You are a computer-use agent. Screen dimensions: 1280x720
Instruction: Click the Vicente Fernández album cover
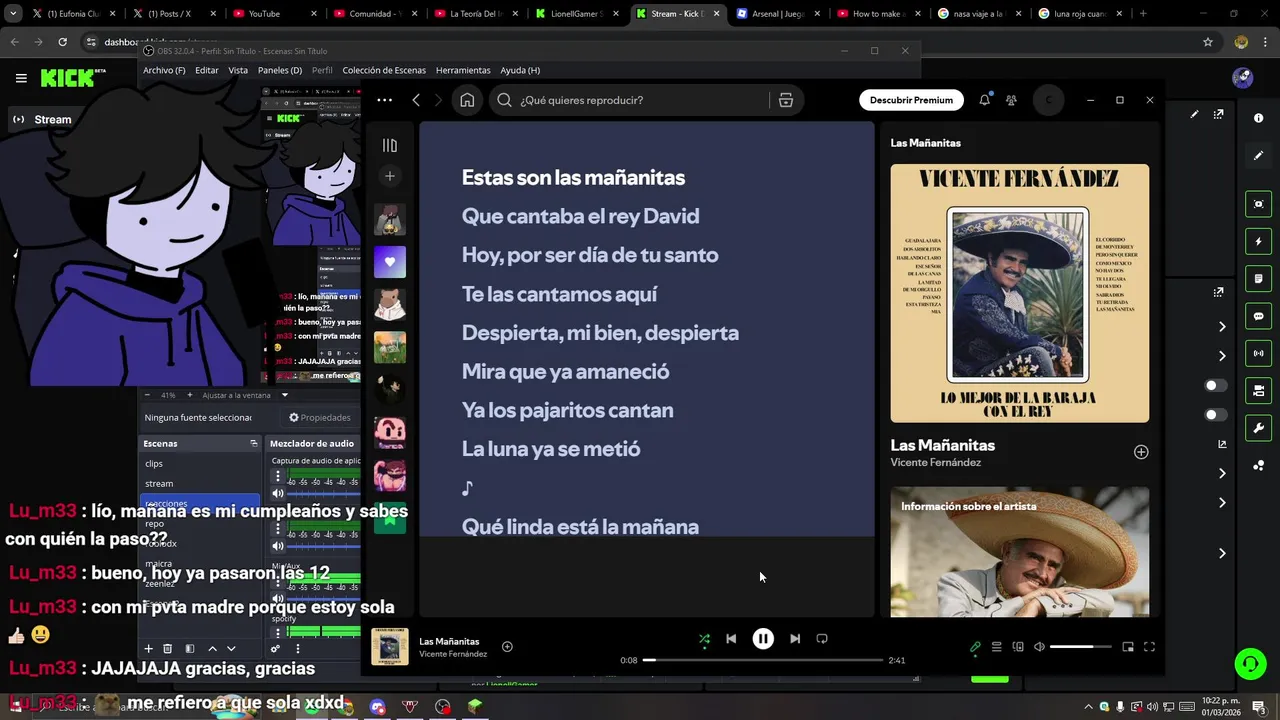[x=1020, y=293]
